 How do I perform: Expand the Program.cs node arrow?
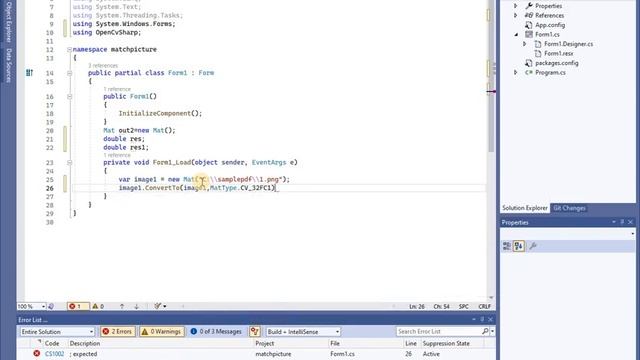tap(516, 72)
